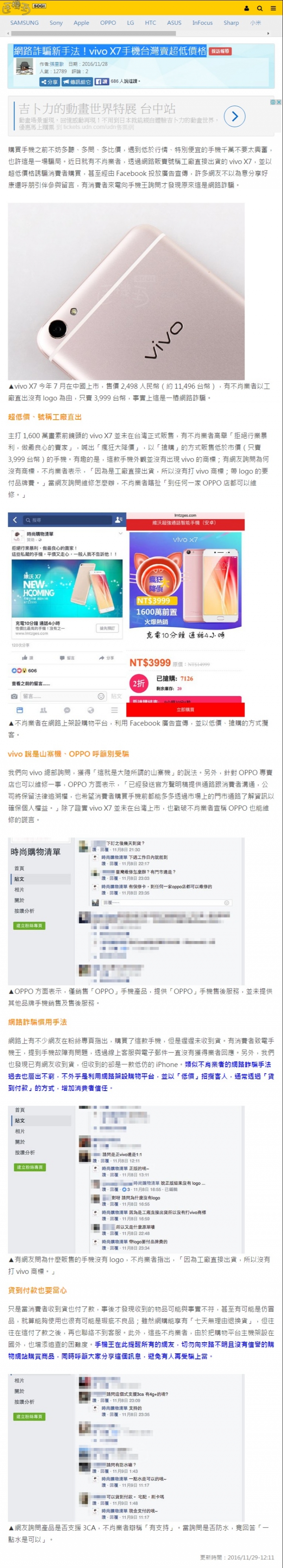
Task: Select the Apple brand tab
Action: (x=81, y=22)
